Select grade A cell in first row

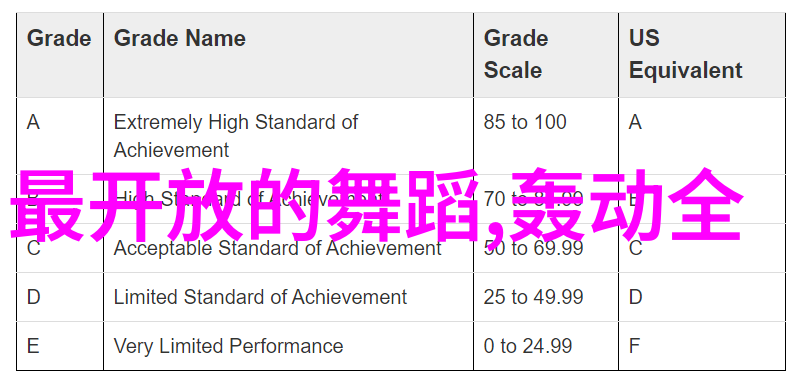point(59,136)
